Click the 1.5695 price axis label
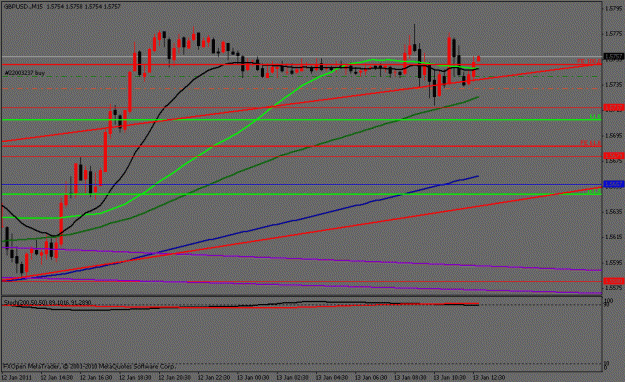Viewport: 625px width, 382px height. pos(613,136)
